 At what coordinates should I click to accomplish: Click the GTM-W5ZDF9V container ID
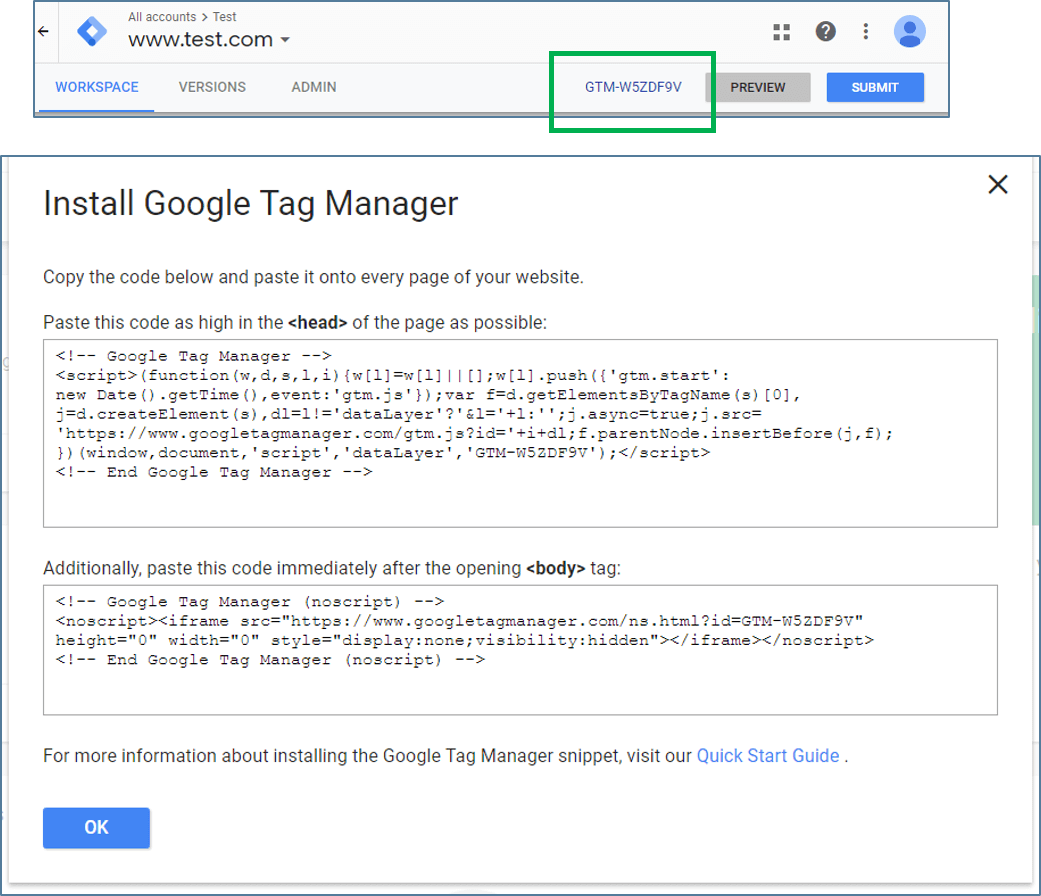click(x=631, y=87)
